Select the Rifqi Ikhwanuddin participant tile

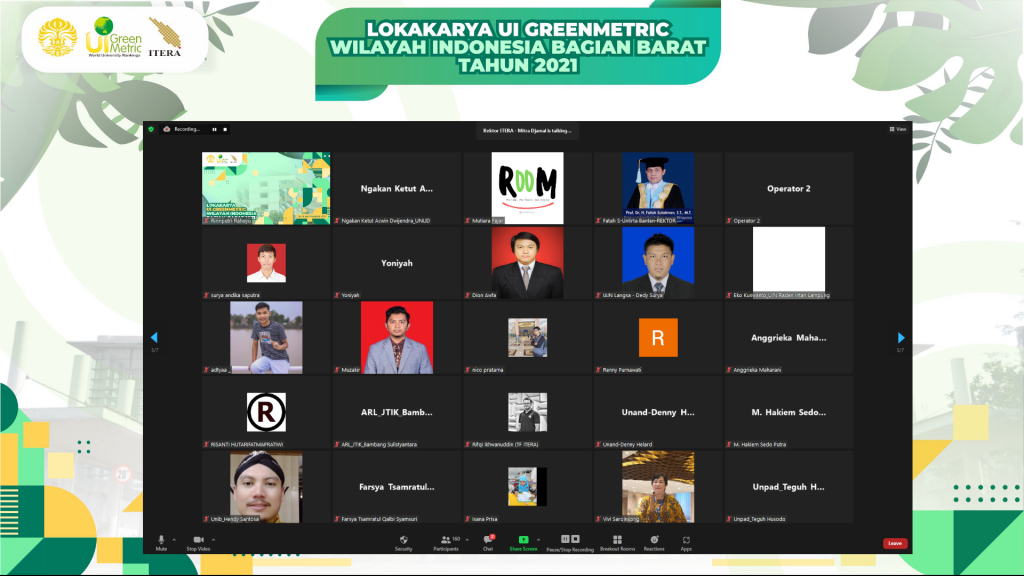(x=527, y=412)
